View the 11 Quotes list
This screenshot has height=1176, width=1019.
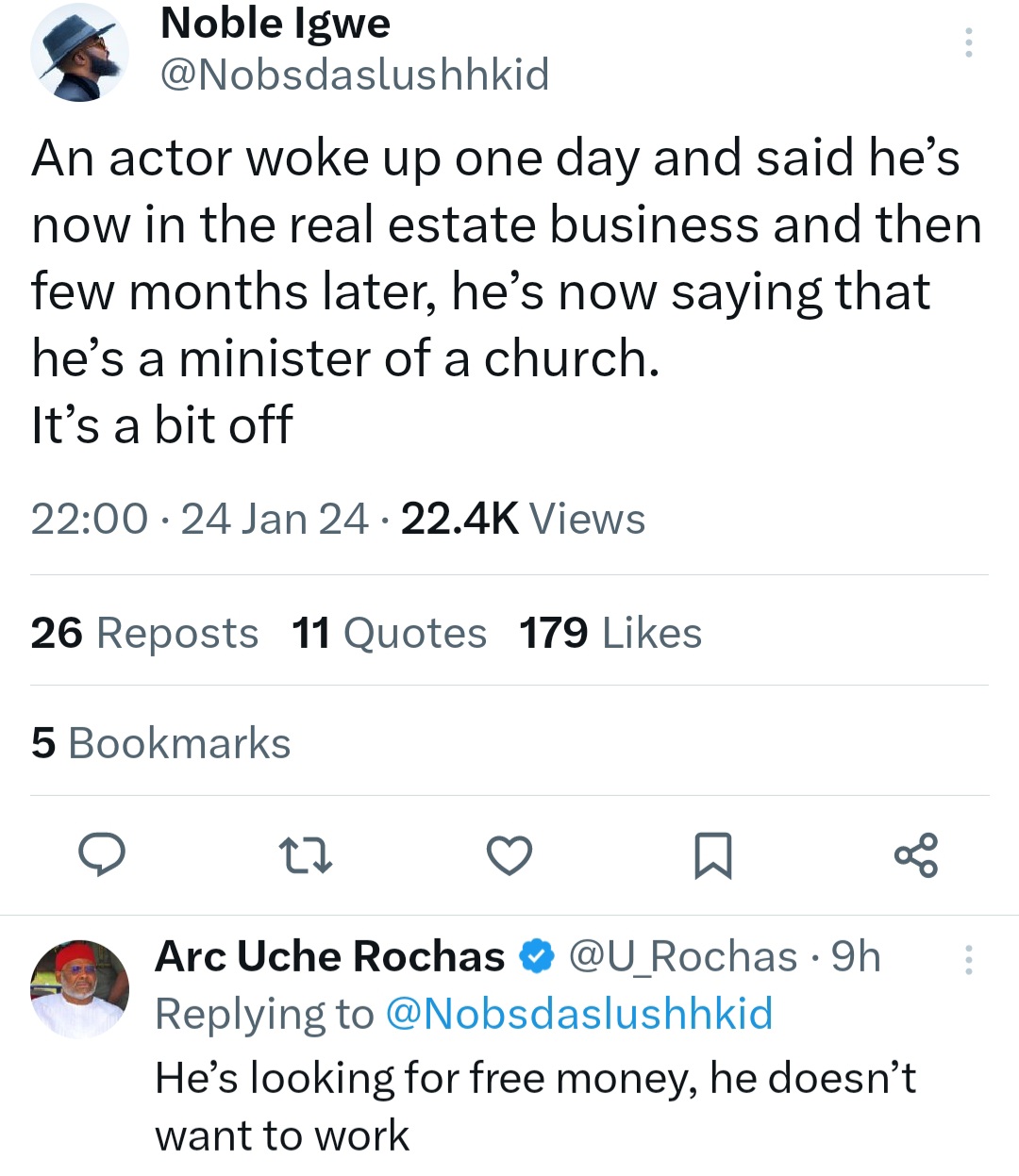pyautogui.click(x=389, y=633)
